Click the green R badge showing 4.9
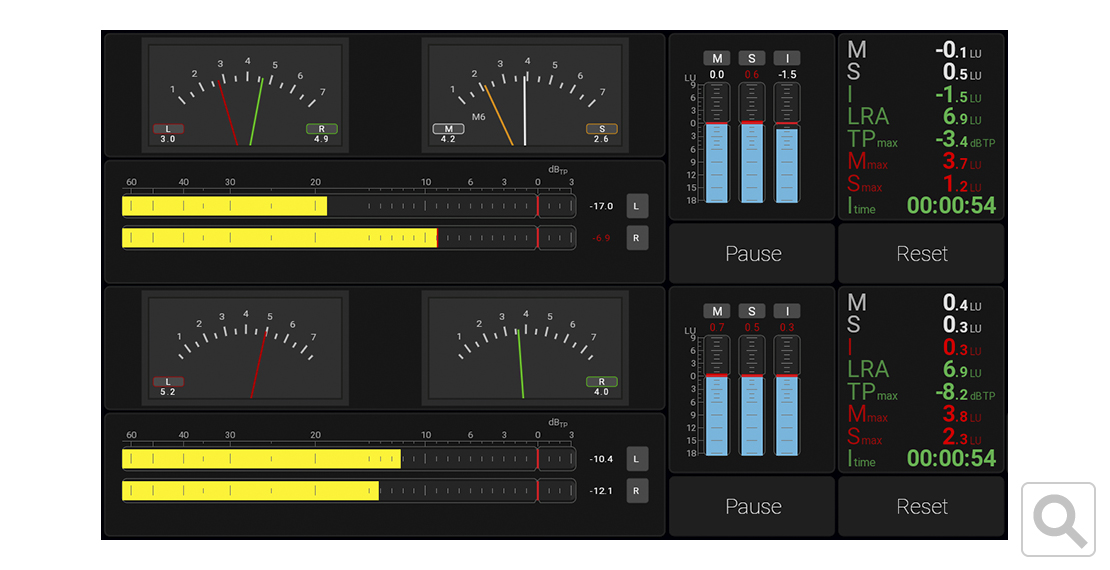The height and width of the screenshot is (570, 1110). coord(321,129)
